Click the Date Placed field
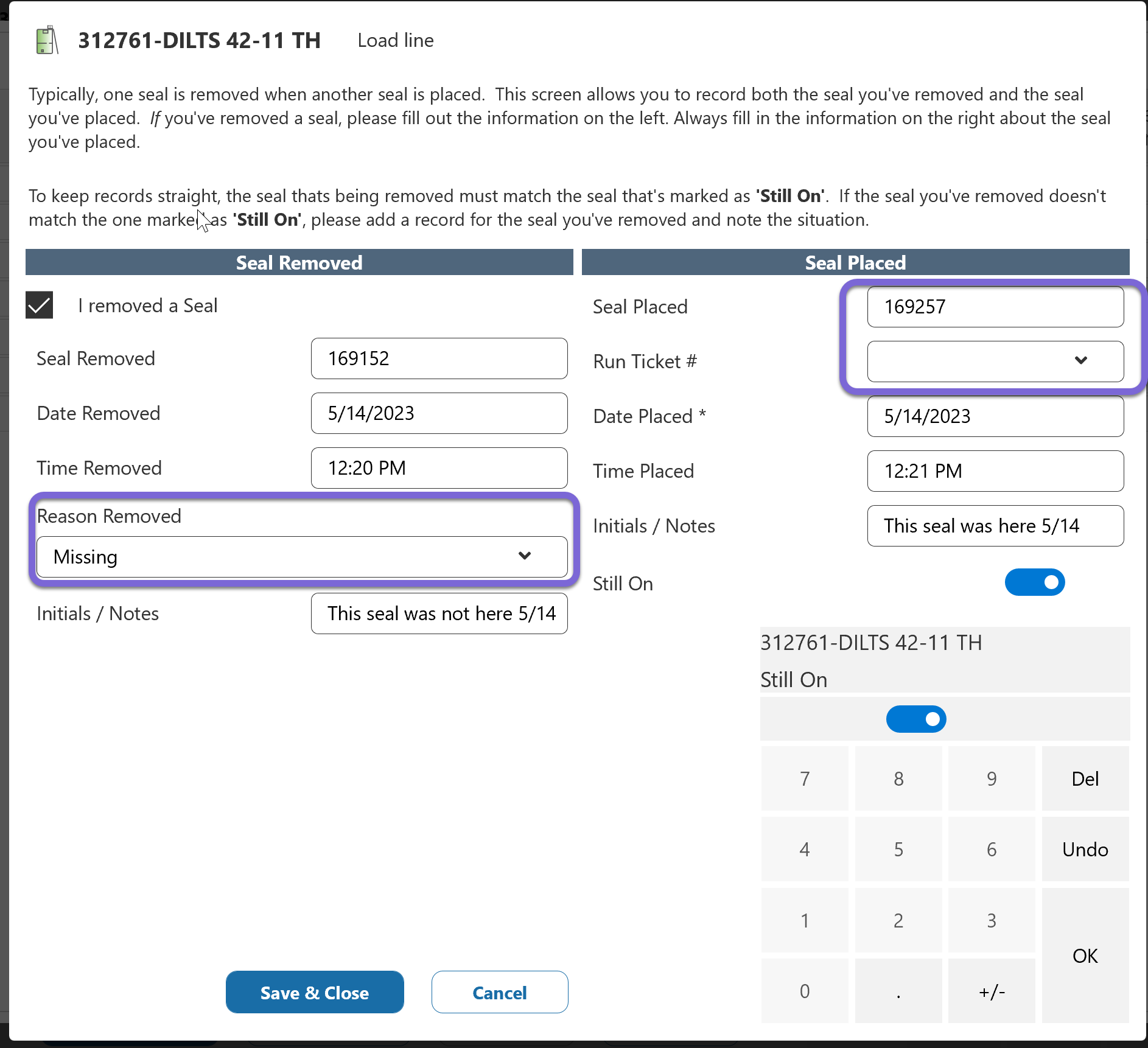The width and height of the screenshot is (1148, 1048). (x=995, y=416)
